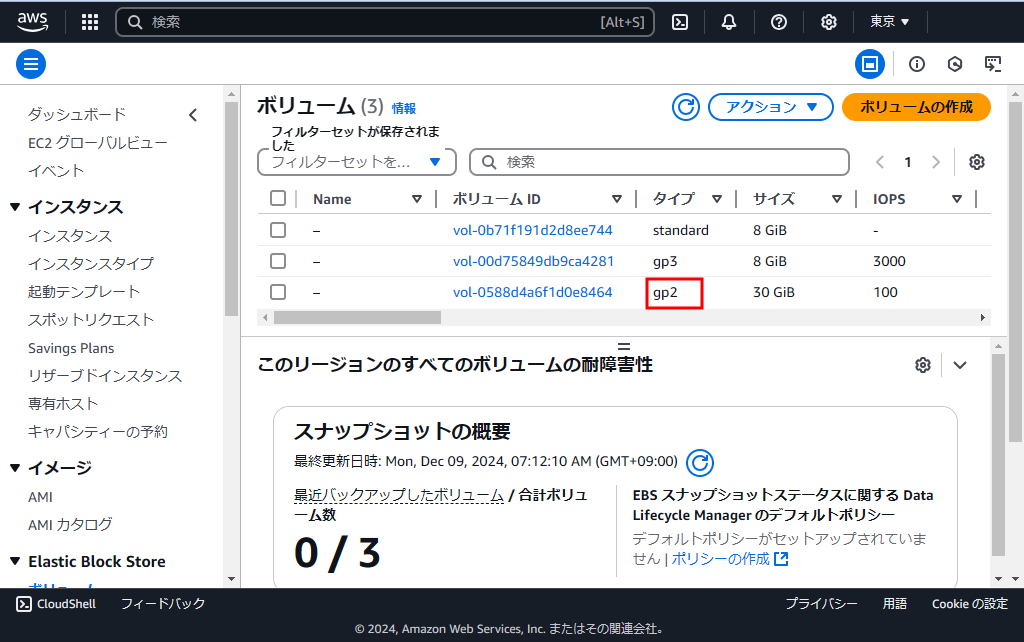This screenshot has width=1024, height=642.
Task: Open the notifications bell
Action: (x=729, y=22)
